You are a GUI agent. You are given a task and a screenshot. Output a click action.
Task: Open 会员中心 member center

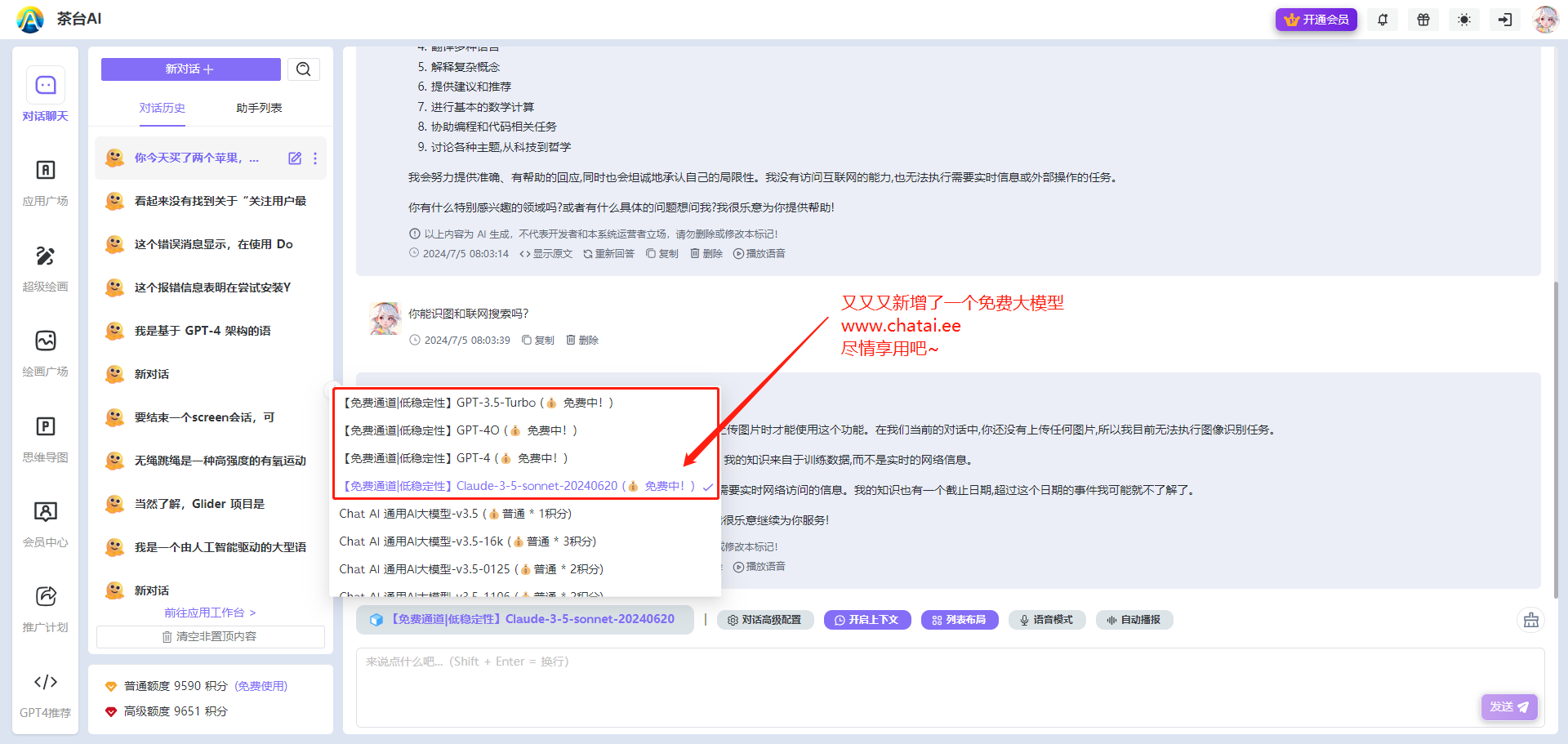point(46,524)
